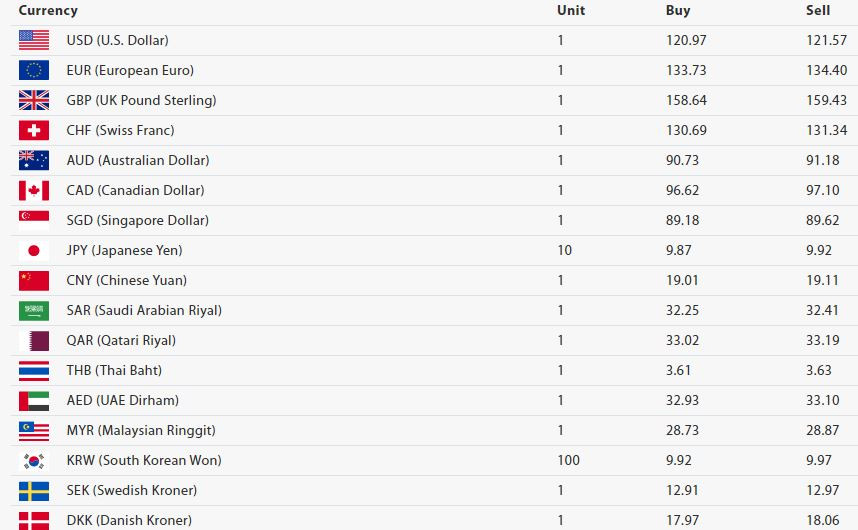858x530 pixels.
Task: Select the UK flag icon
Action: pos(34,101)
